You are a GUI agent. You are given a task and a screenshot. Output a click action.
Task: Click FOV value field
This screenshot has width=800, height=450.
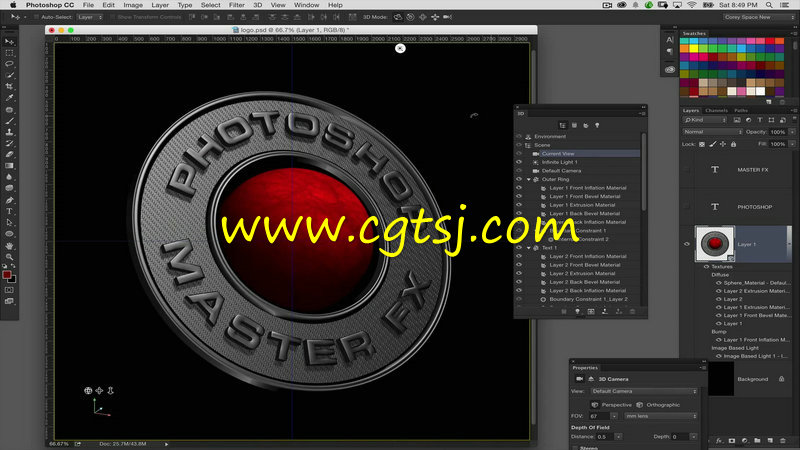tap(599, 416)
